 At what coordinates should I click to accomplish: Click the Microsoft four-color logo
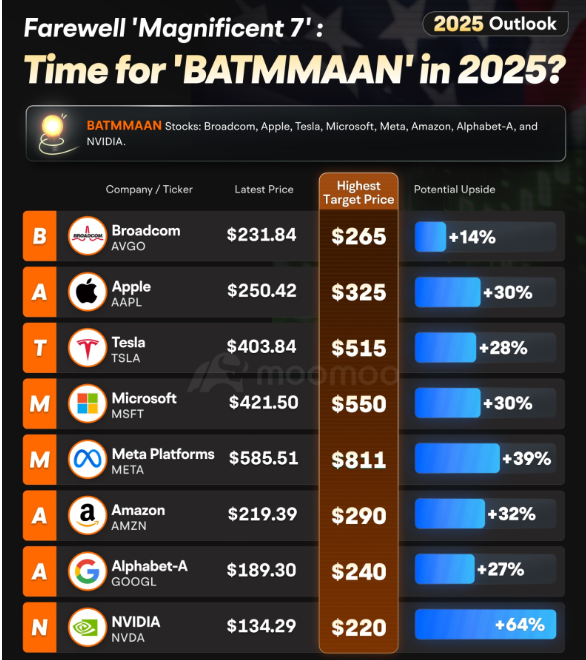(x=87, y=403)
